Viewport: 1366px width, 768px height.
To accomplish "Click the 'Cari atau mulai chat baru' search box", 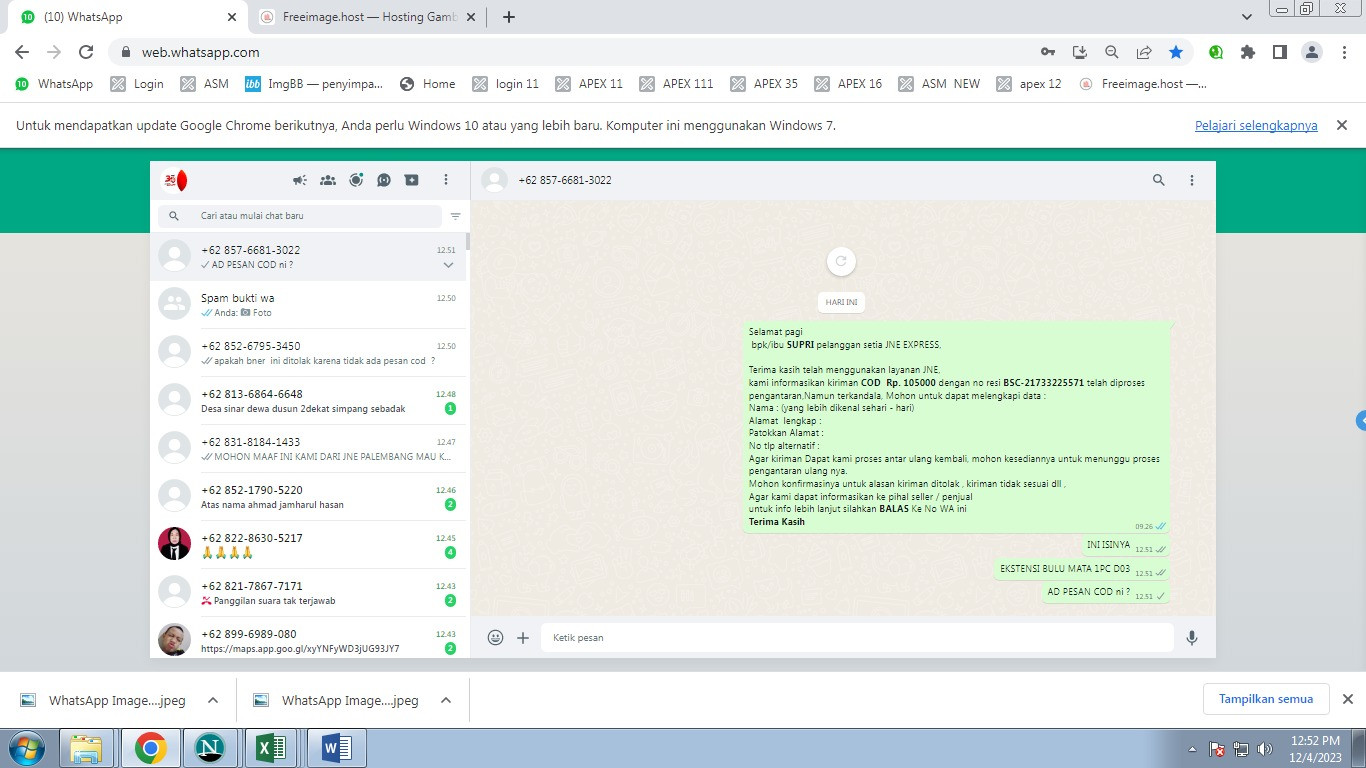I will pos(299,216).
